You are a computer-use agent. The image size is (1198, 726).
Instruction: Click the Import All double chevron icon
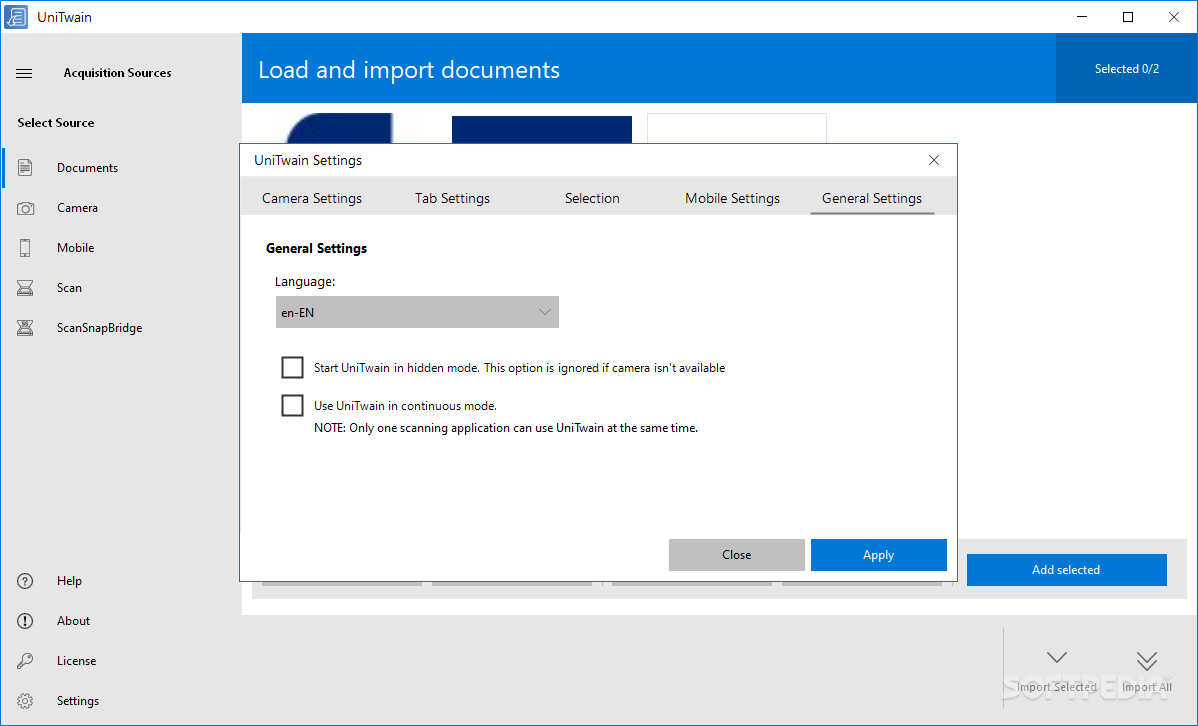click(x=1146, y=660)
